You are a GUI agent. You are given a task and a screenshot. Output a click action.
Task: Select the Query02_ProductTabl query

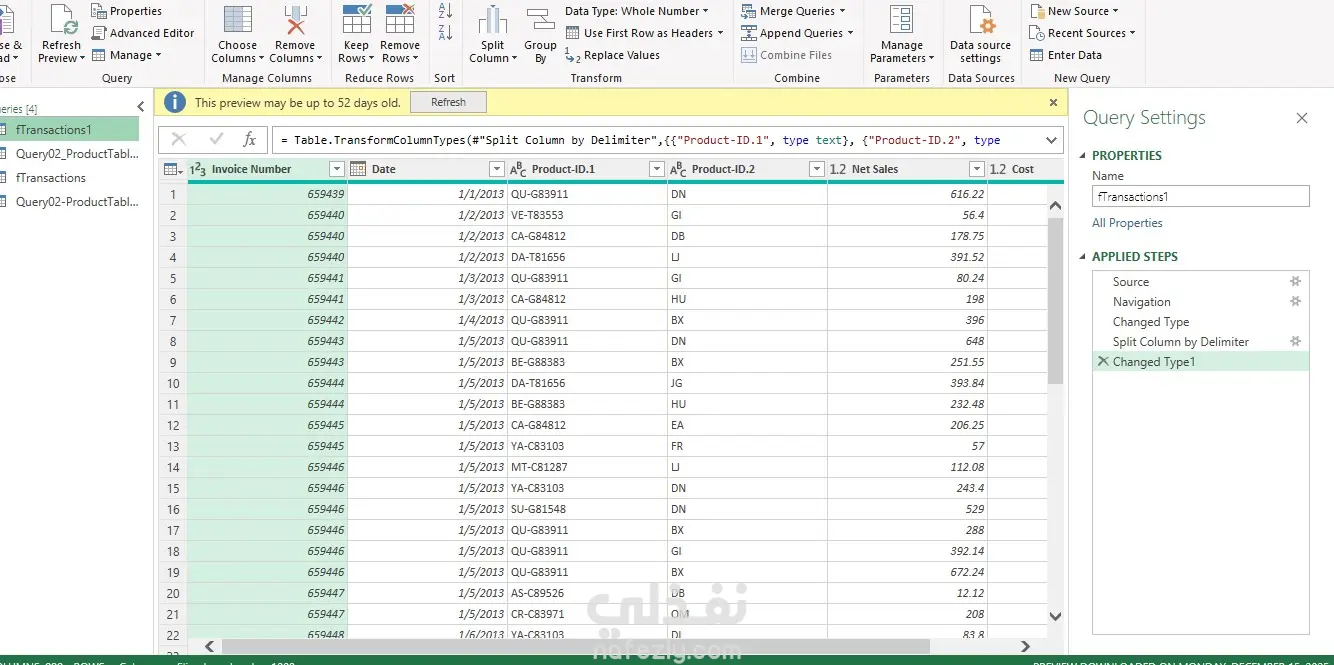76,154
